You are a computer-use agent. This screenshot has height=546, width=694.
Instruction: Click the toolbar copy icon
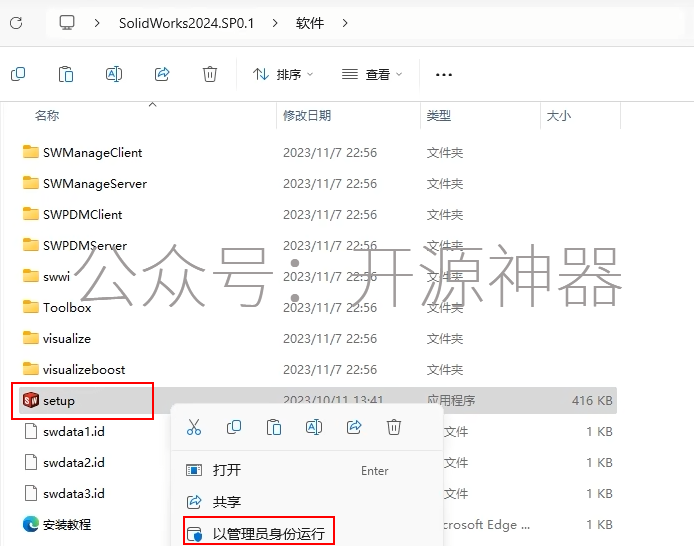(18, 74)
